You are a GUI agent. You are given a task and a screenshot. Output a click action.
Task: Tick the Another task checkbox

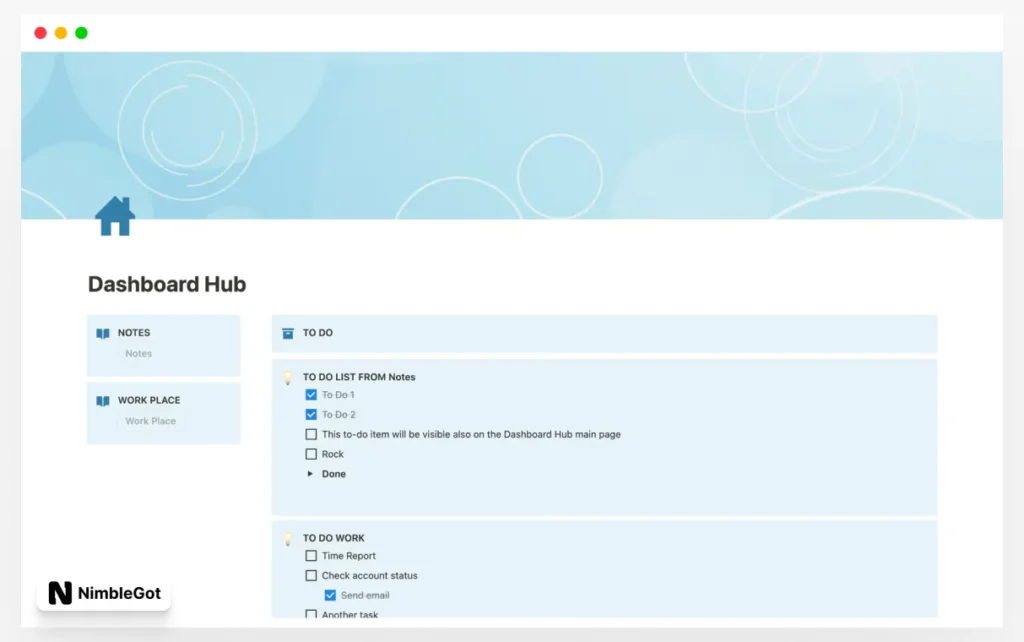311,614
